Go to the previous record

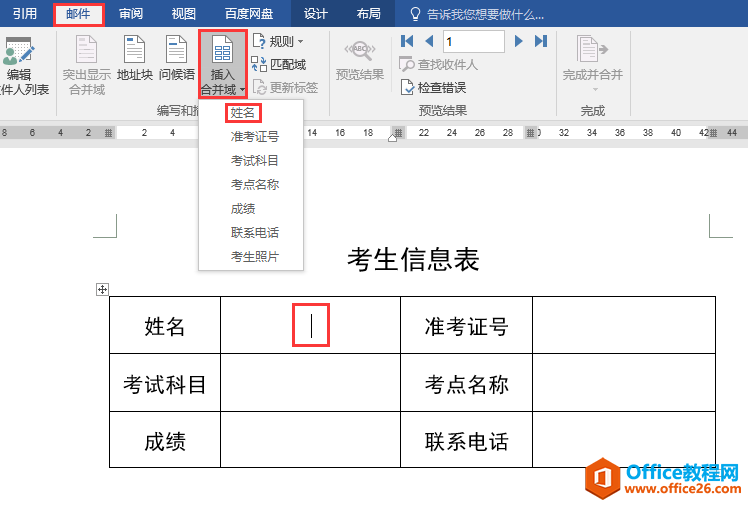(x=429, y=41)
